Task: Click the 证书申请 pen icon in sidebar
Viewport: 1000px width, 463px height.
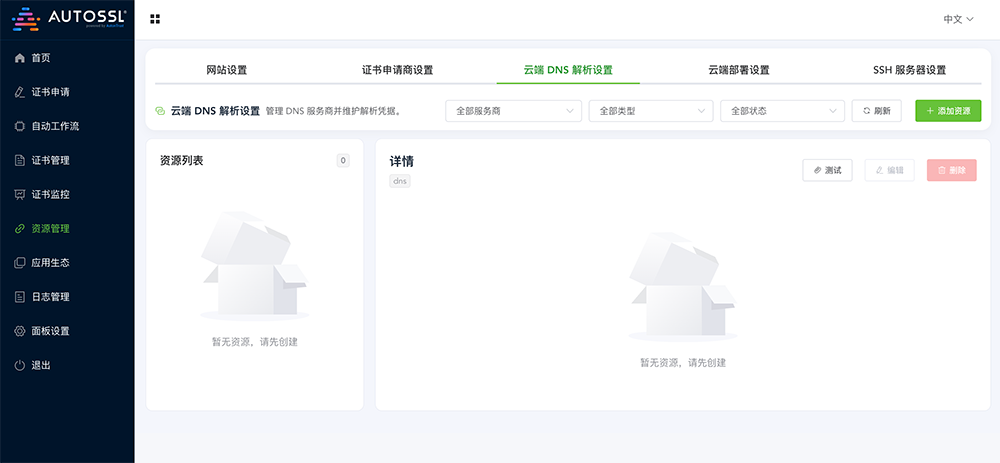Action: point(20,92)
